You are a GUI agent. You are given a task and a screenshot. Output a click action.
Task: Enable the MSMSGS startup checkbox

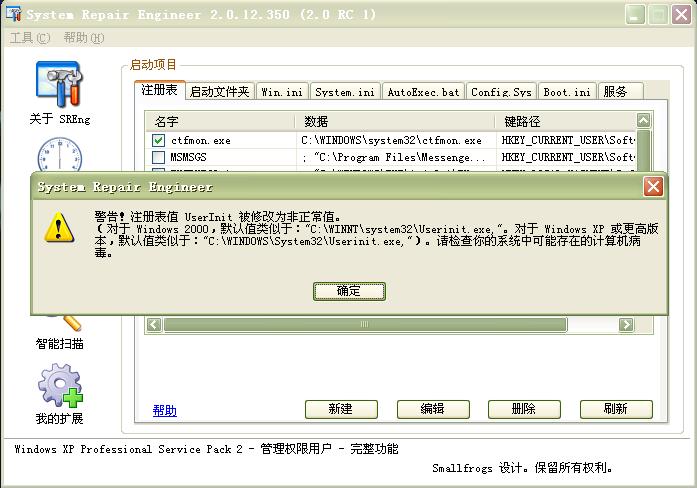tap(158, 157)
